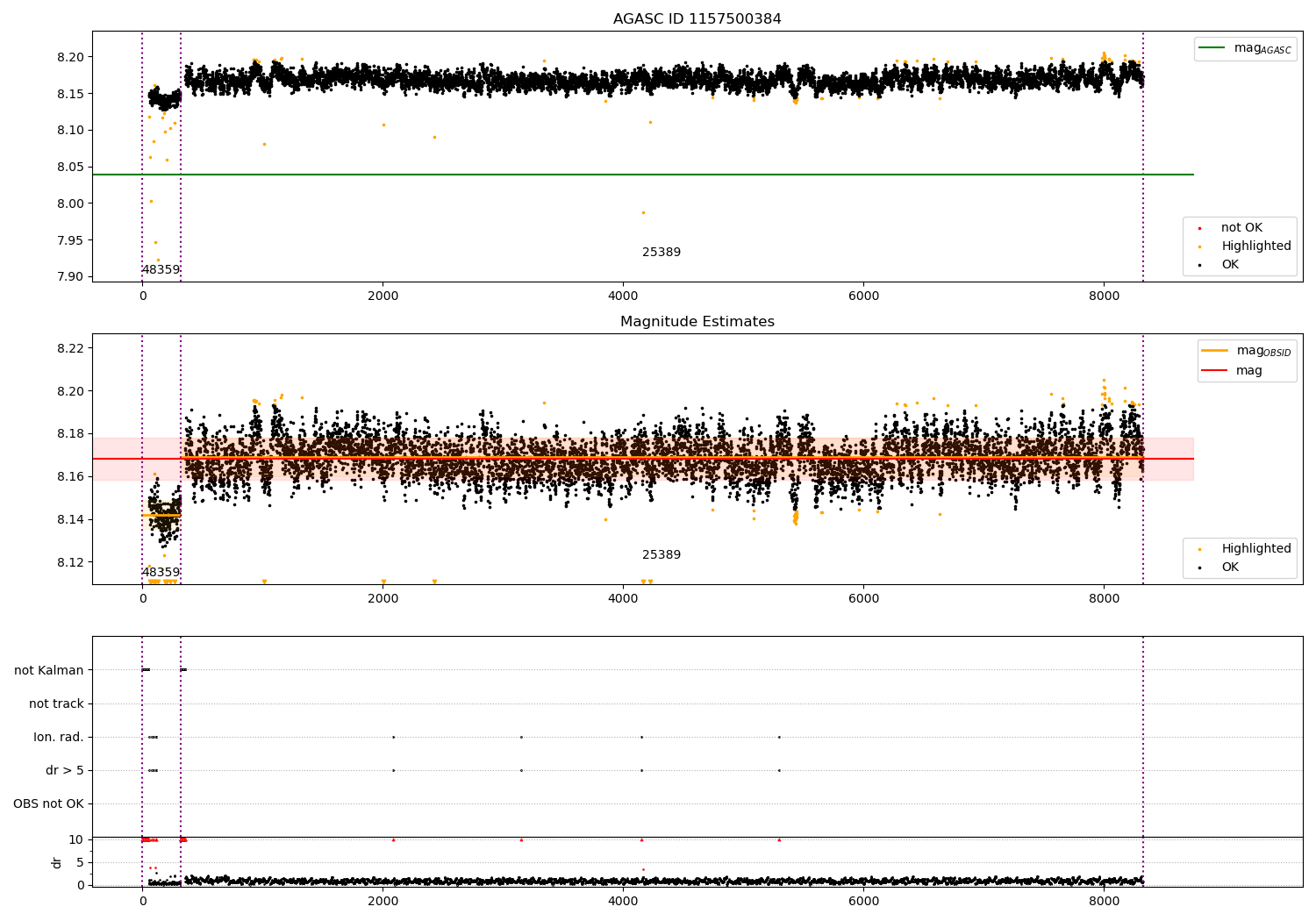
Task: Click the 8000 x-tick label under top plot
Action: tap(1104, 296)
